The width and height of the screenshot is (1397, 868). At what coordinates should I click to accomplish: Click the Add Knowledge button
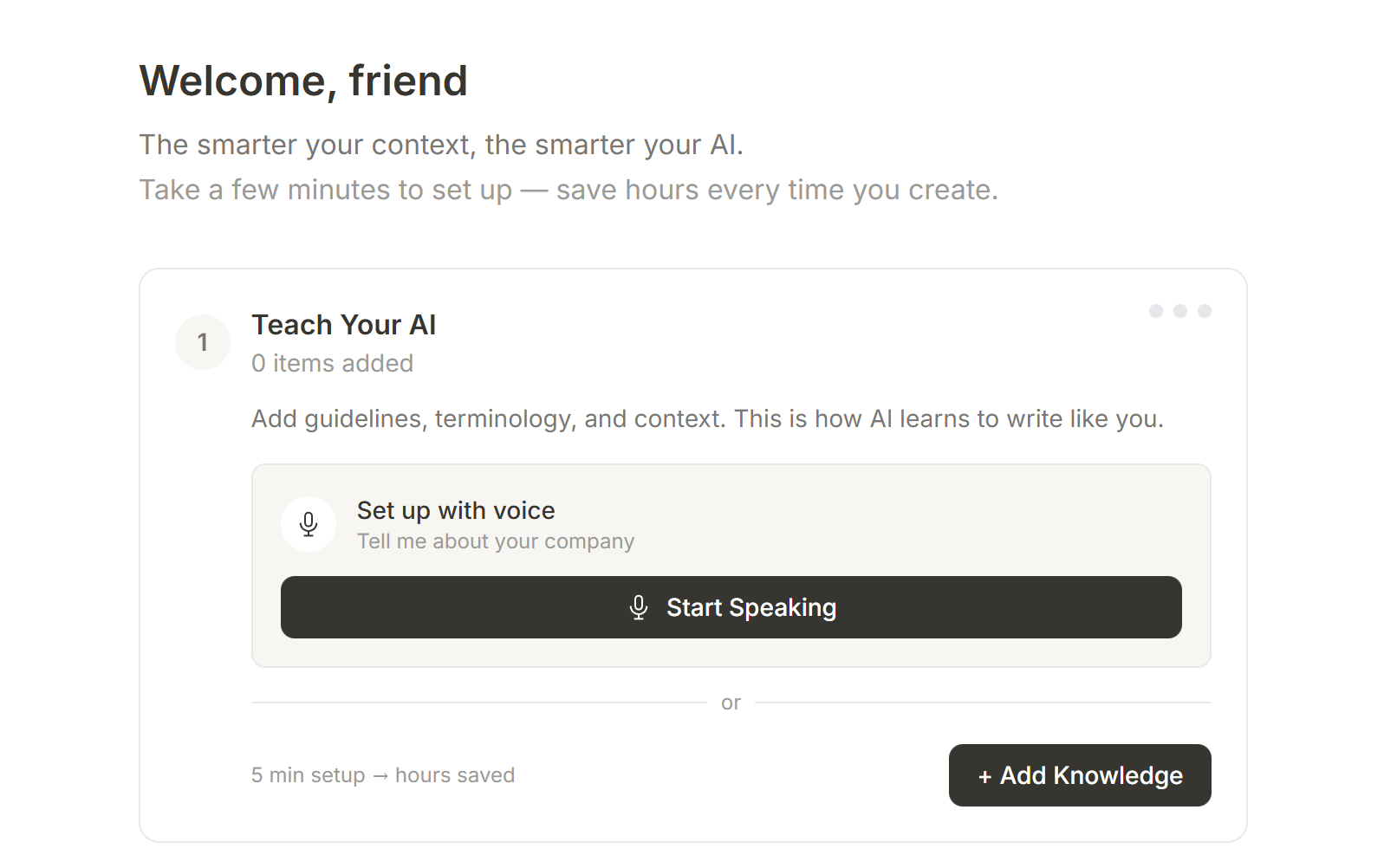point(1080,775)
